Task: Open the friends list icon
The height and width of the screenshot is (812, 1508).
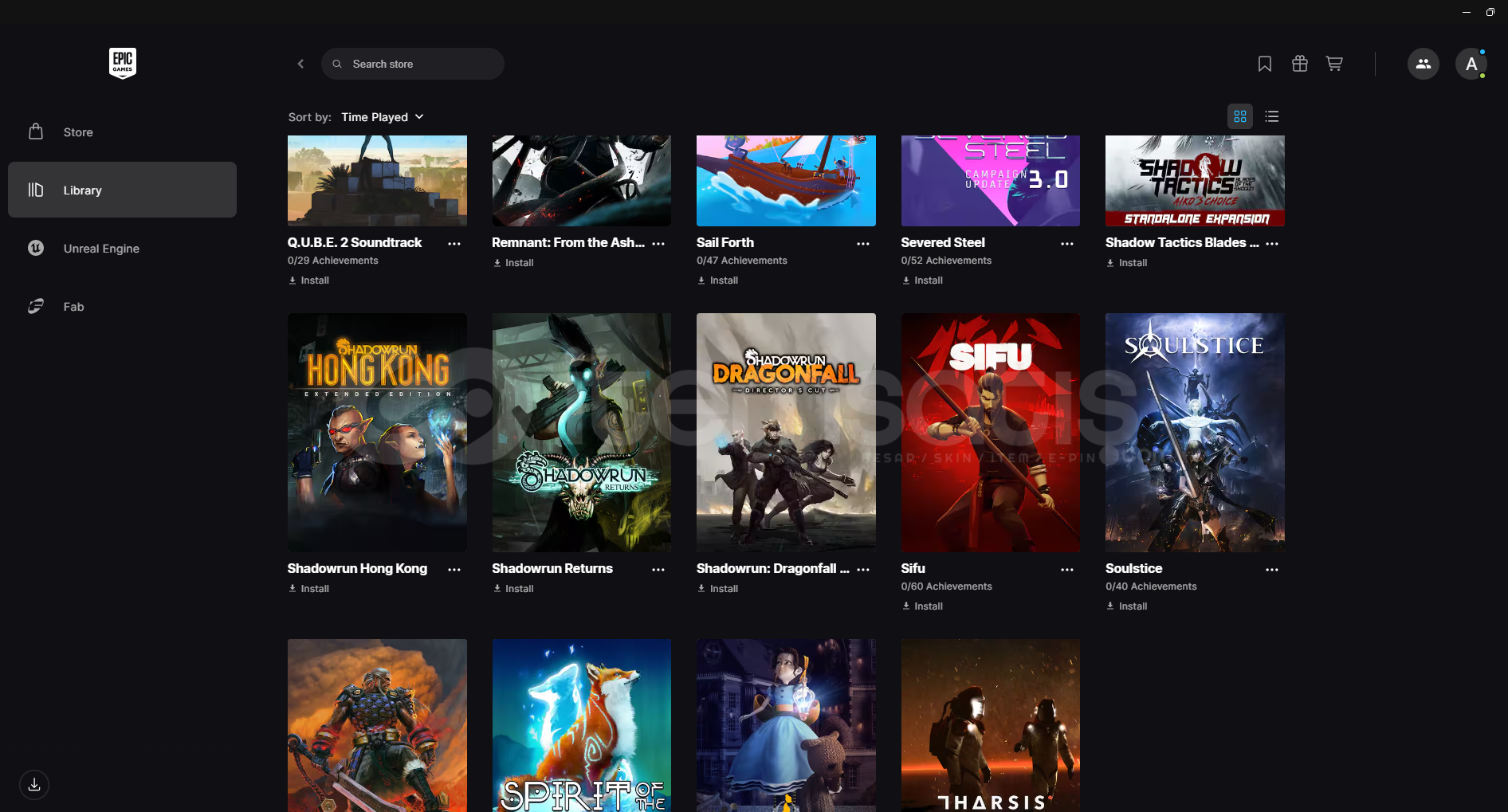Action: pos(1424,64)
